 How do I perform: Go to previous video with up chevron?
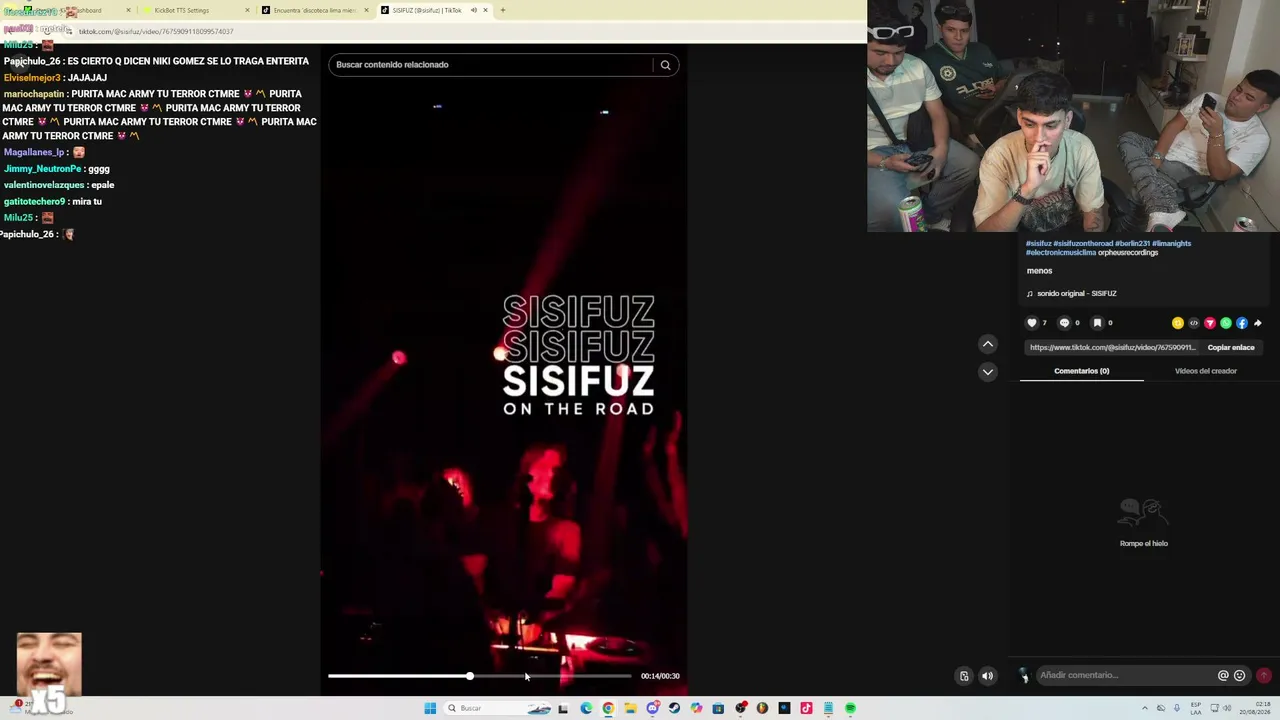[x=988, y=344]
